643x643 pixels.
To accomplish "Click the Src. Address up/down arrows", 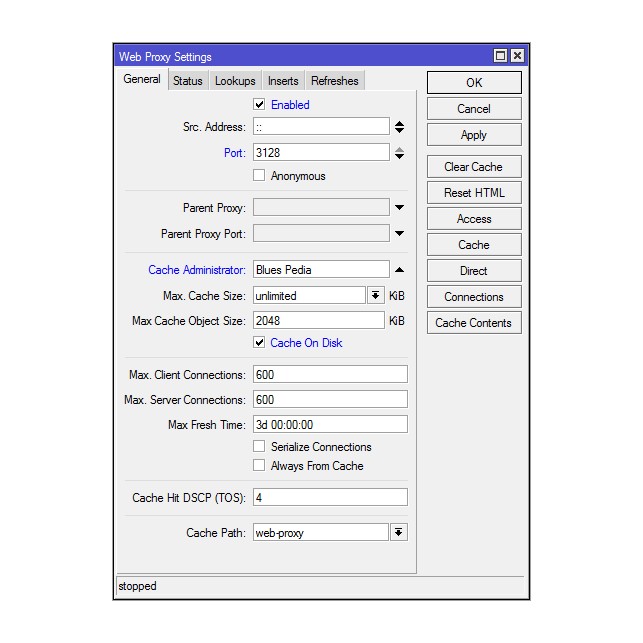I will coord(399,127).
